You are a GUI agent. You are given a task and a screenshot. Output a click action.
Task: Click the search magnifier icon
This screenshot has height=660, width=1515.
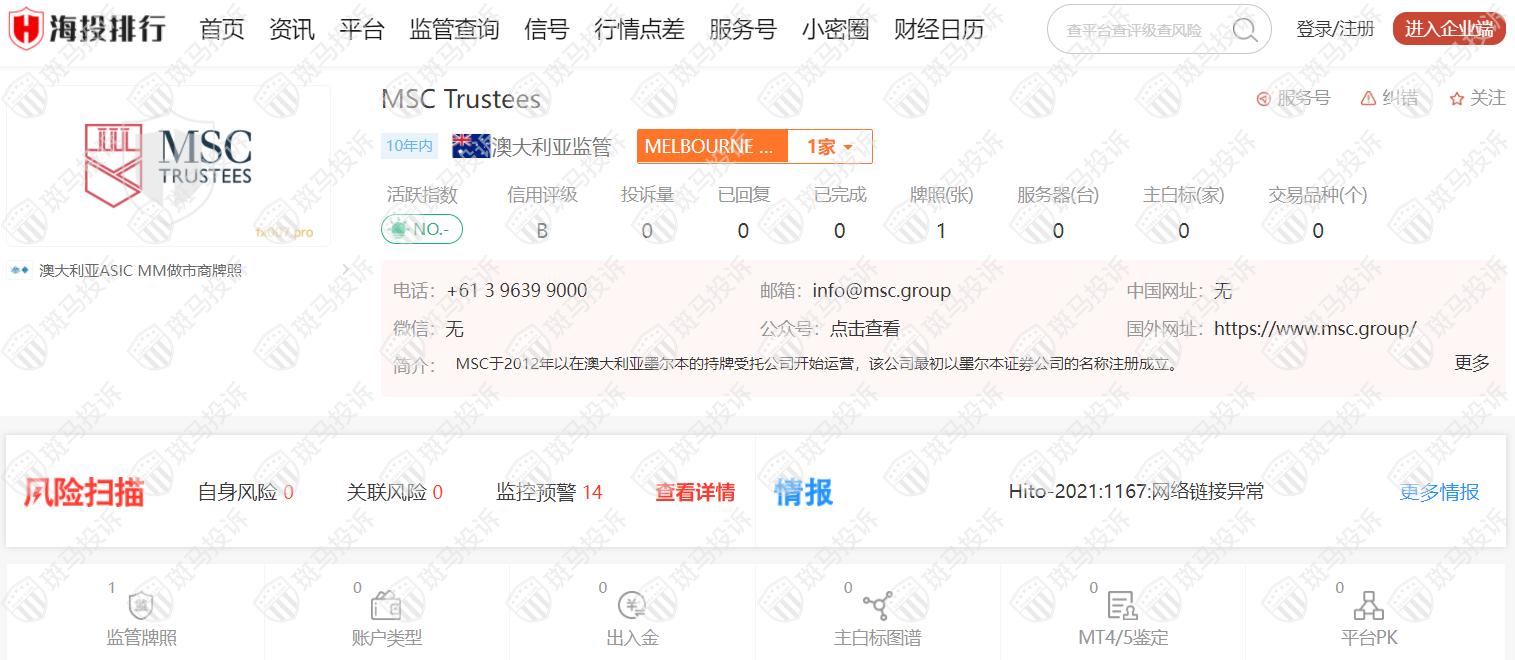coord(1244,30)
